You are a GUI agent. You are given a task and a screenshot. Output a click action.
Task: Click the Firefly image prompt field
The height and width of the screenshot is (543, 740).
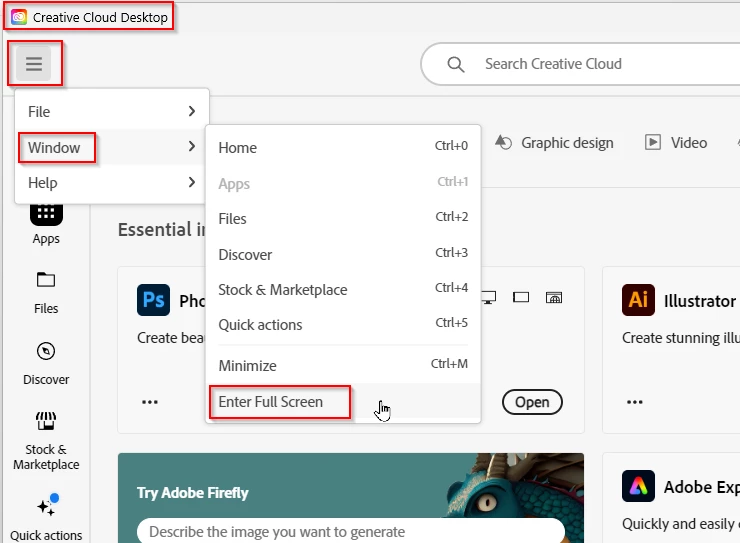[351, 531]
